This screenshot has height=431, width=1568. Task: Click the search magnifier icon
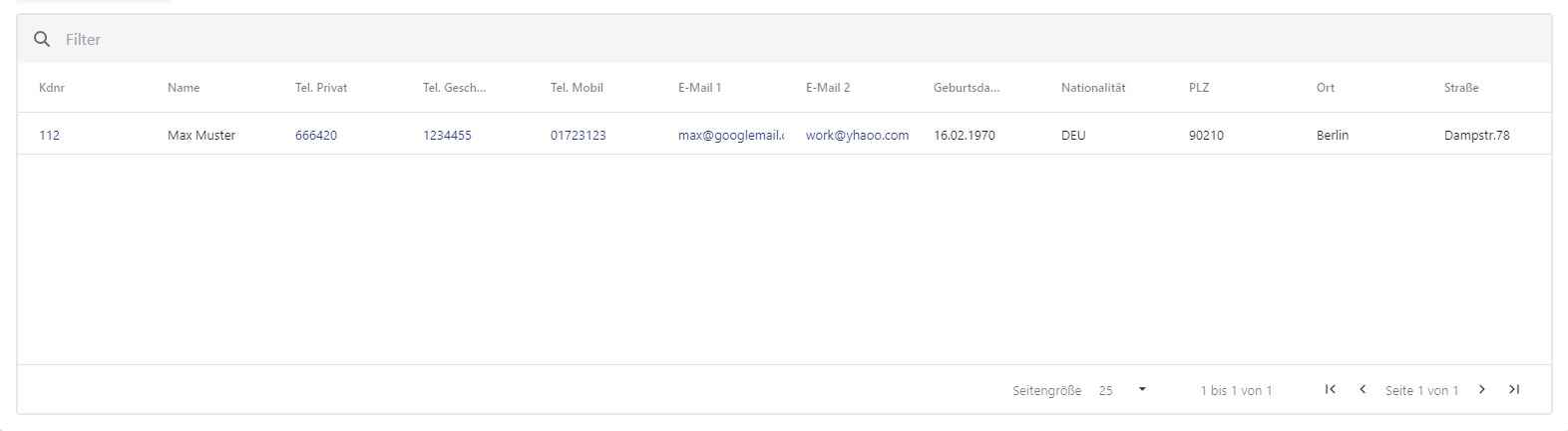tap(42, 39)
